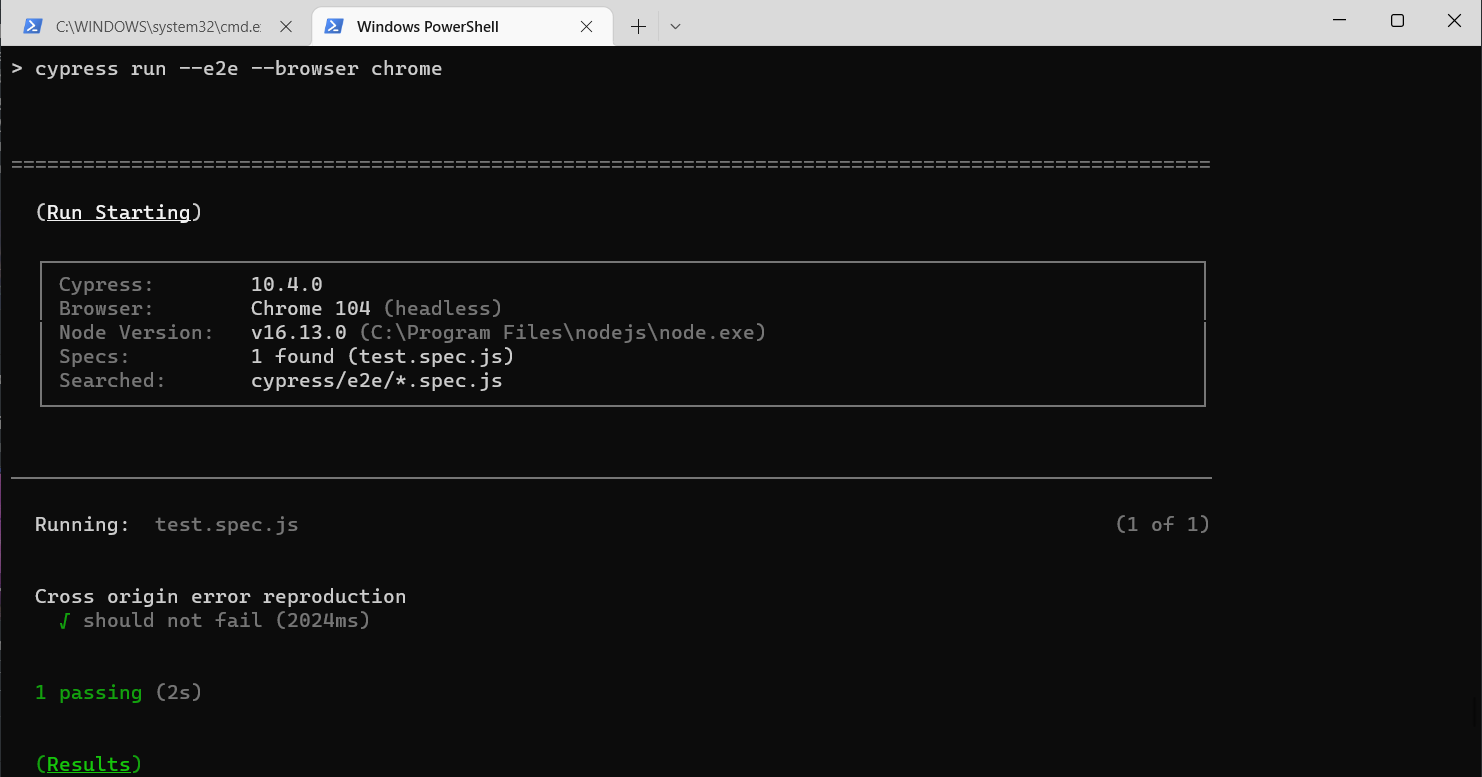Viewport: 1482px width, 777px height.
Task: Click the underlined Run Starting text
Action: click(x=118, y=212)
